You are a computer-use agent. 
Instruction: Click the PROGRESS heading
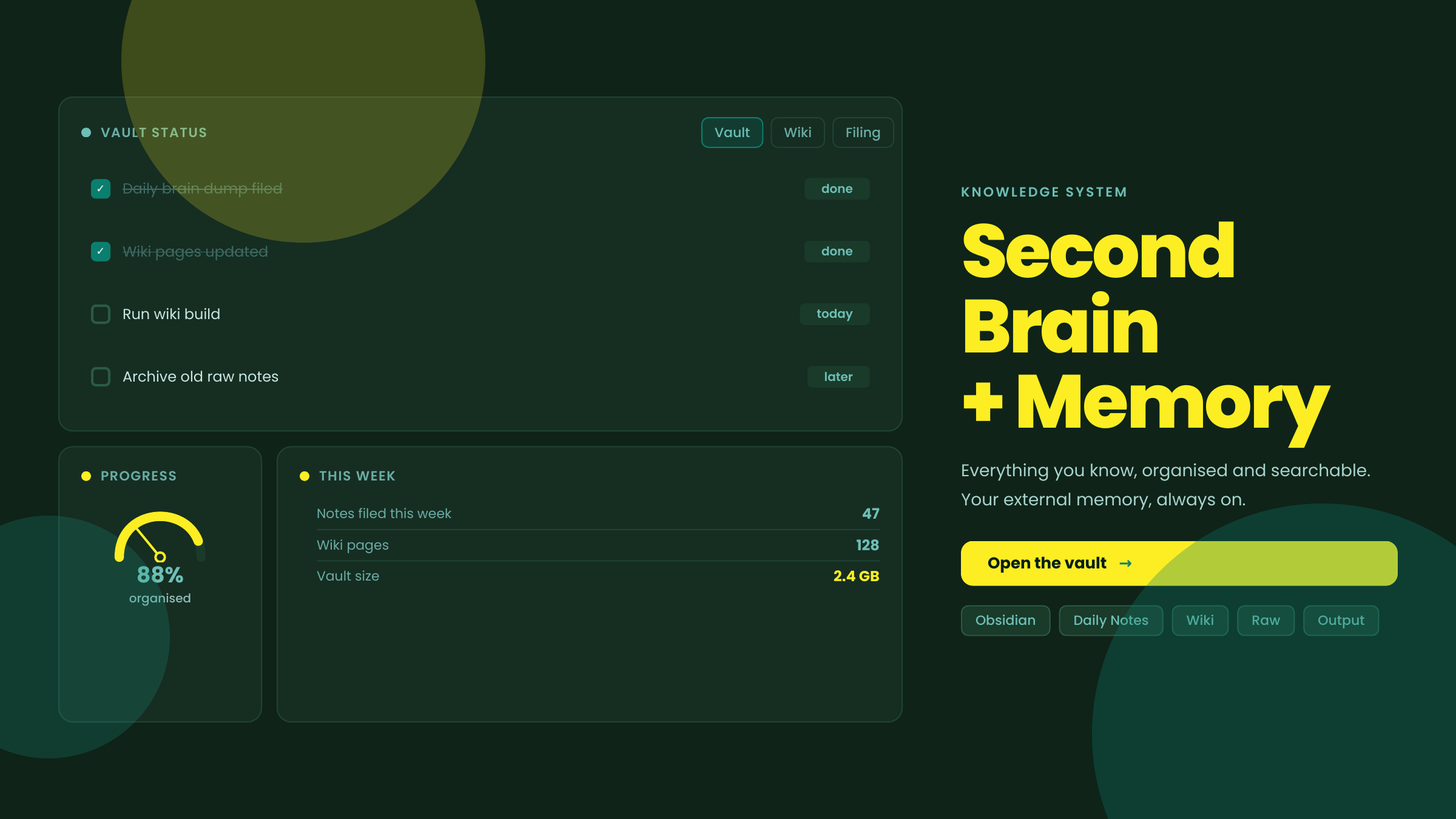coord(138,476)
